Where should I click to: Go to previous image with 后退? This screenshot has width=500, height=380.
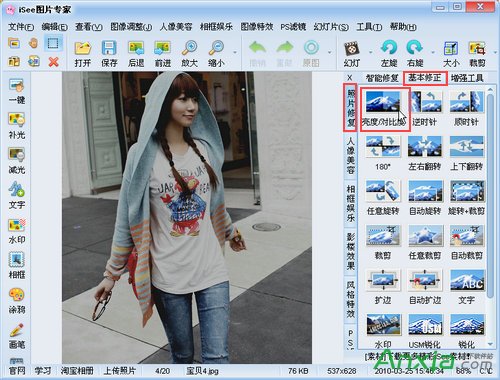136,53
